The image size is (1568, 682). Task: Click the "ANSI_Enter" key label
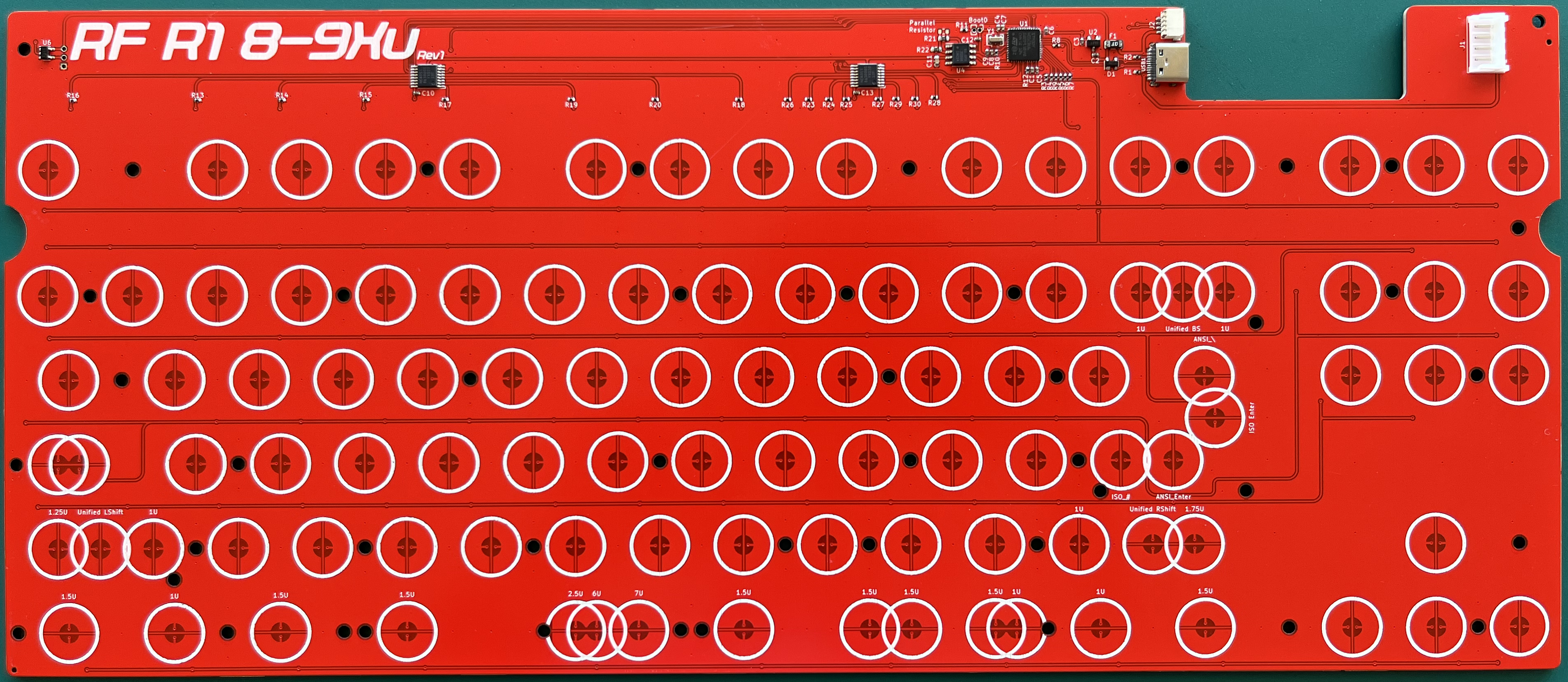point(1173,497)
